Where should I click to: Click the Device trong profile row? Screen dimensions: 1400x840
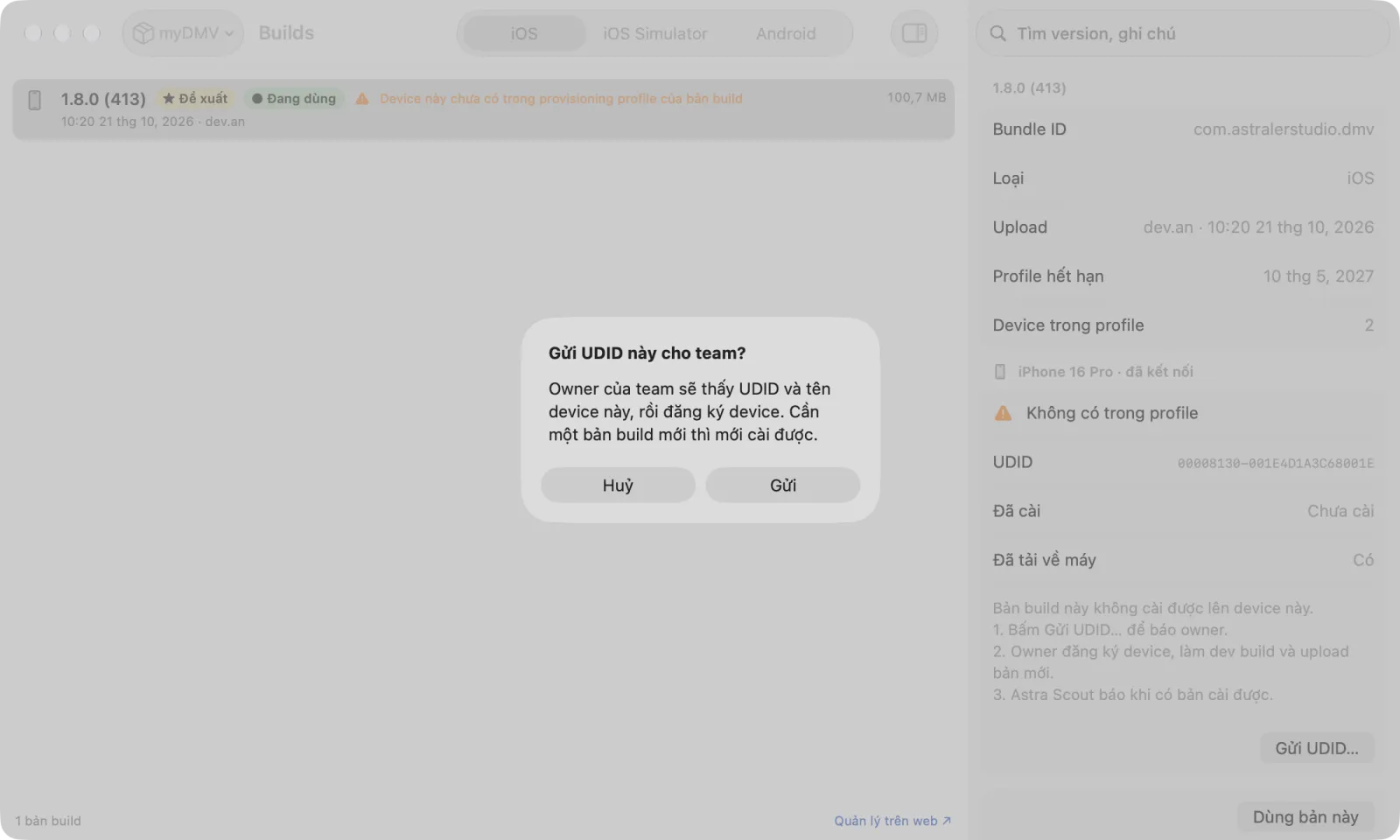[1183, 325]
